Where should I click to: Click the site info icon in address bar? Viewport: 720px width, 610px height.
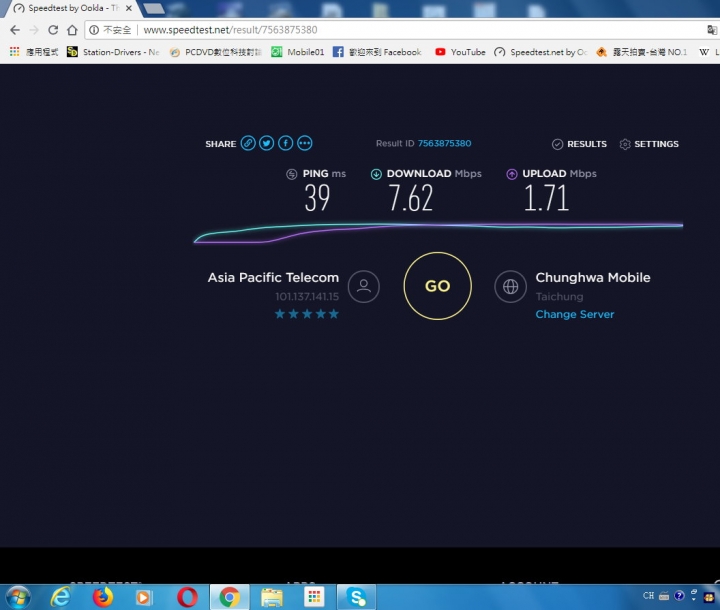click(x=94, y=30)
